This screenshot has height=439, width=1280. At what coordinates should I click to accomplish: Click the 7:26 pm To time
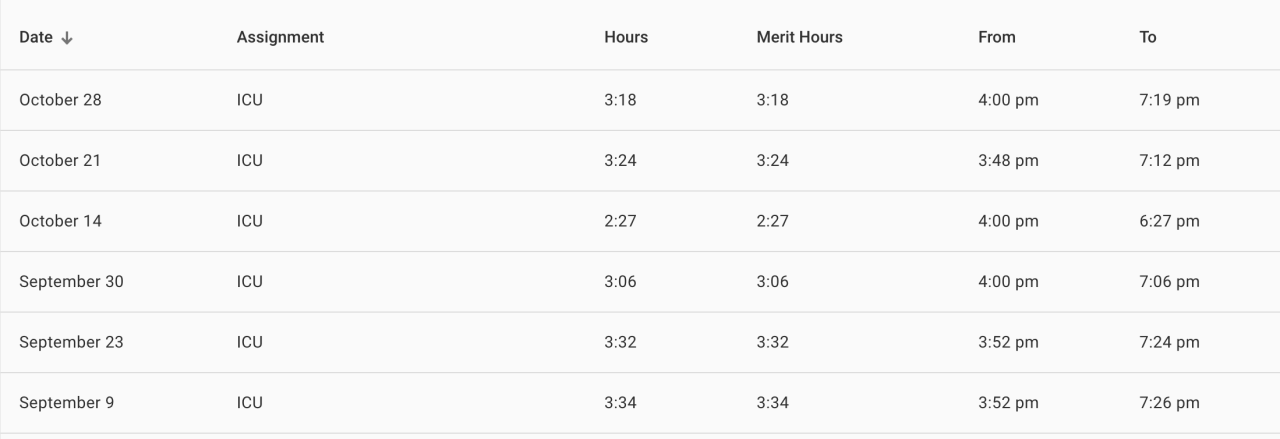[x=1169, y=403]
